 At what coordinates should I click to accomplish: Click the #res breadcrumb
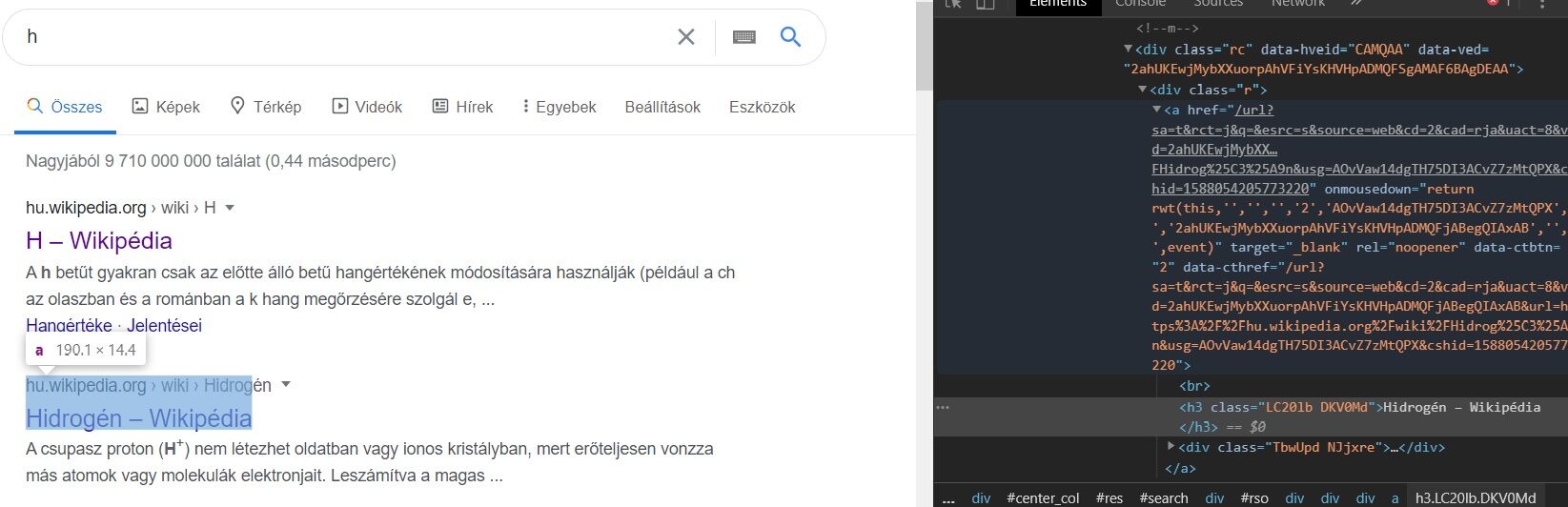pyautogui.click(x=1109, y=497)
